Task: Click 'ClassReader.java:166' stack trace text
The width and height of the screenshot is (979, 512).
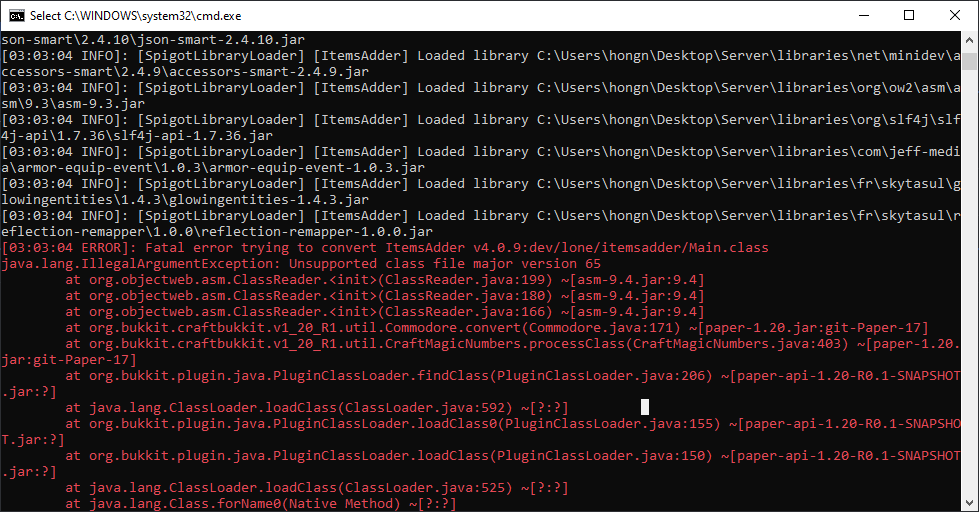Action: point(465,312)
